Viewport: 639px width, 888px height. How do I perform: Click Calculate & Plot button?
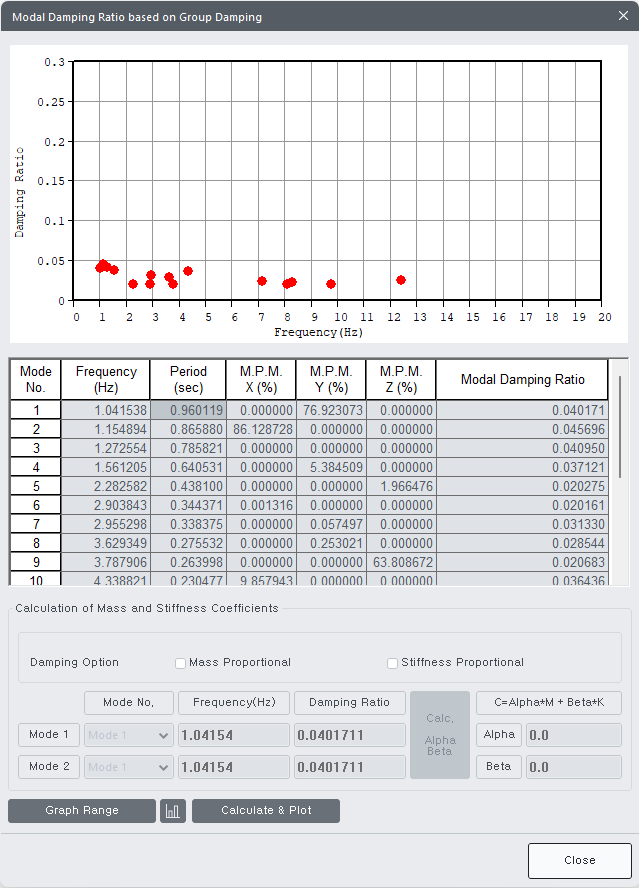[266, 810]
